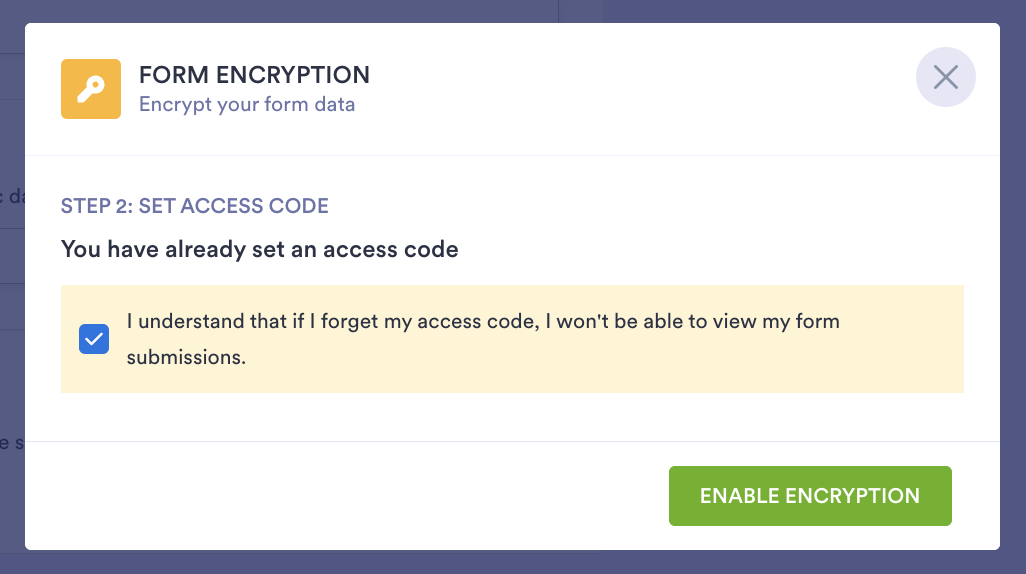Click the dimmed overlay left of the dialog

pyautogui.click(x=12, y=300)
